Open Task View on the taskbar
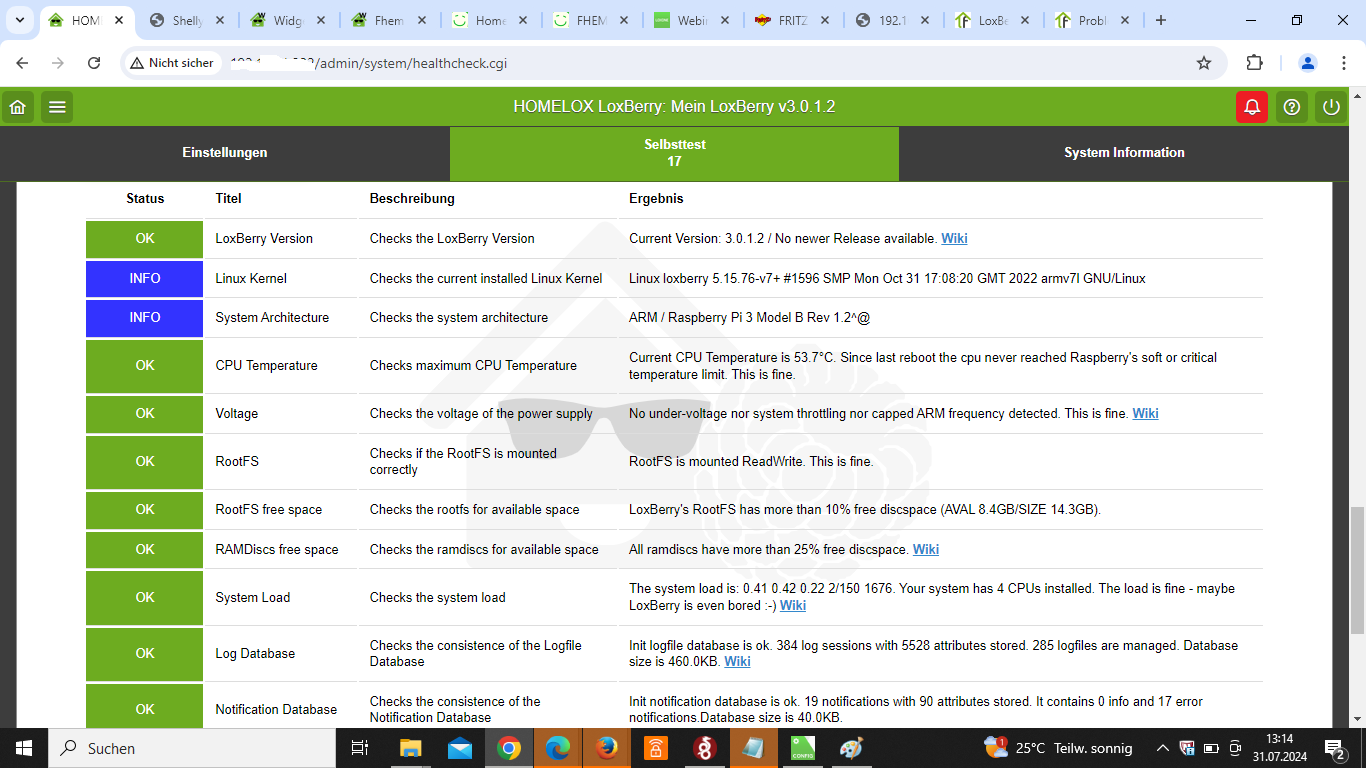This screenshot has height=768, width=1366. tap(360, 748)
